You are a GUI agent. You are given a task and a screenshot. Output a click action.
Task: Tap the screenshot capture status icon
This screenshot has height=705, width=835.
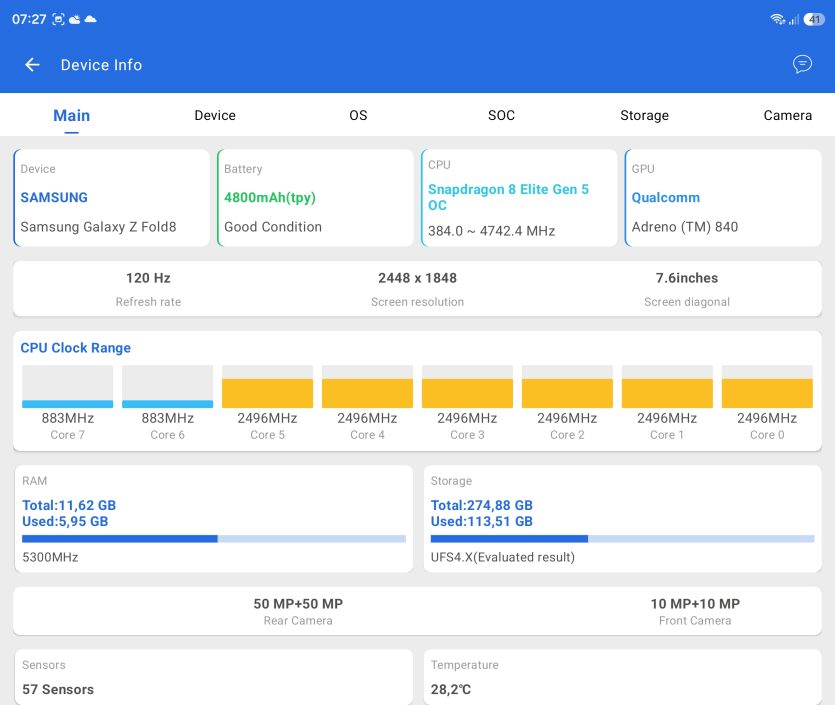tap(58, 19)
